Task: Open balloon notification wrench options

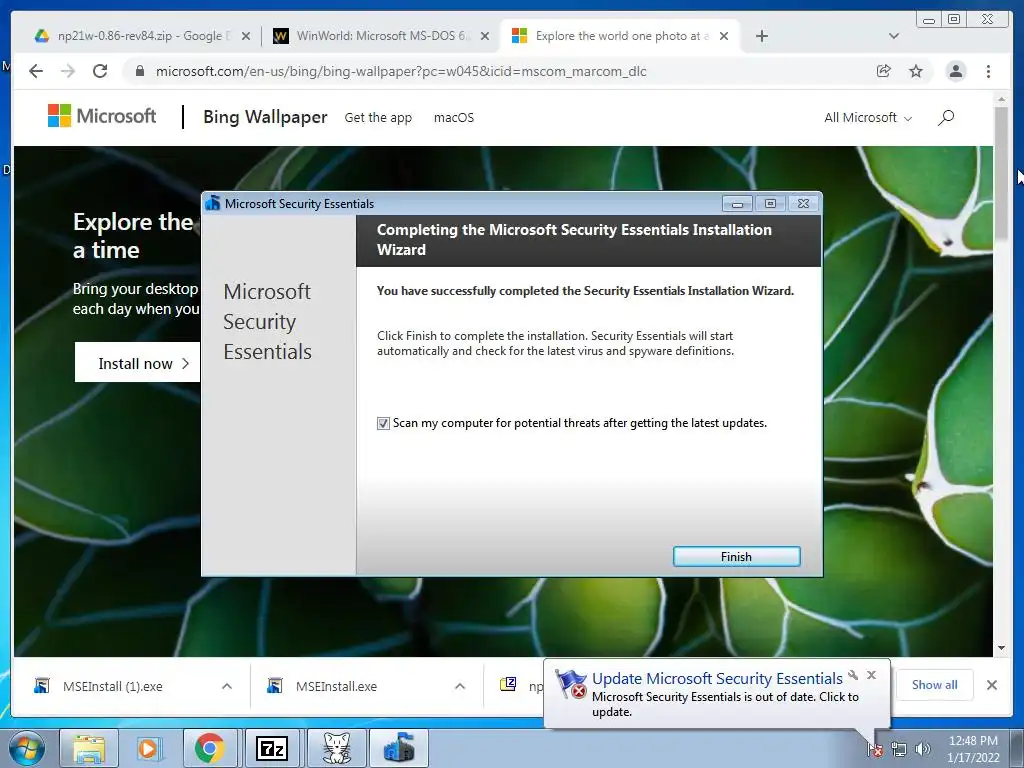Action: [853, 675]
